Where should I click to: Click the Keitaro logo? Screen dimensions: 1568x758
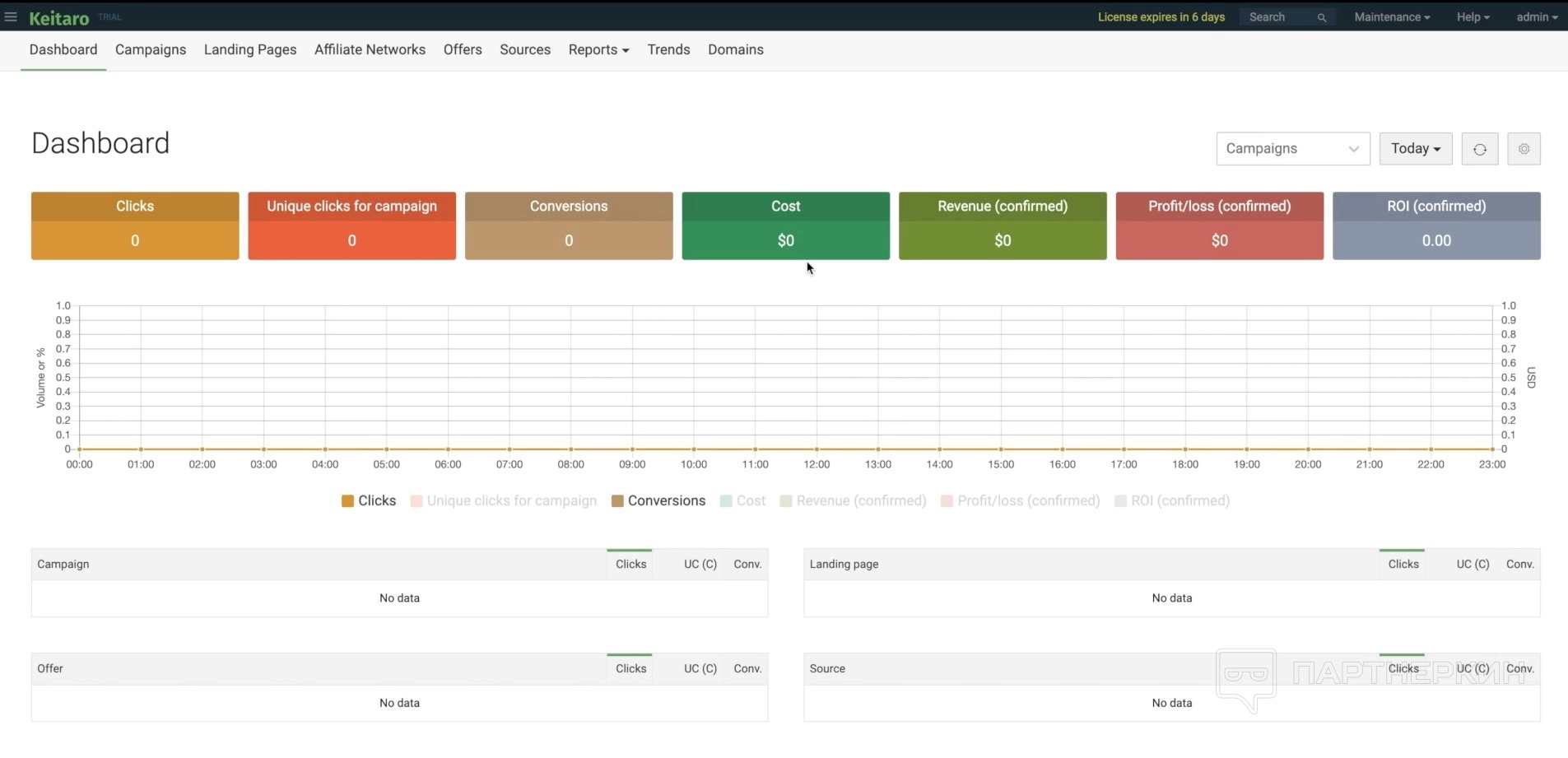[58, 17]
